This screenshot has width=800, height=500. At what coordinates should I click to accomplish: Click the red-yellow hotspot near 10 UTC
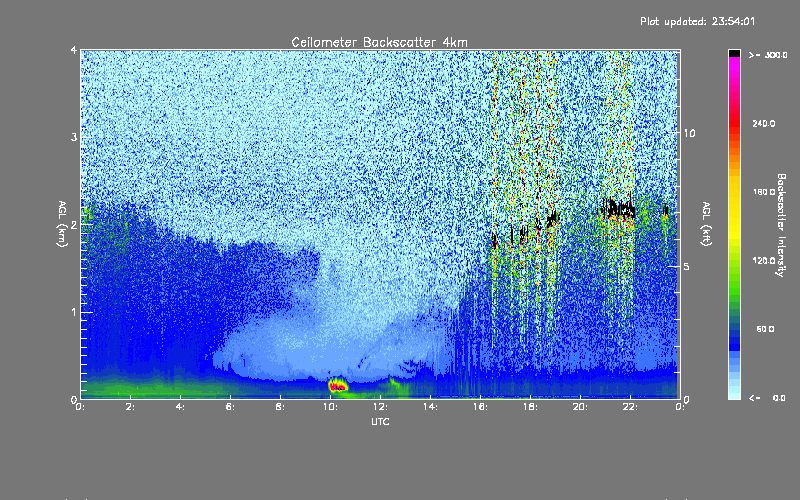point(337,385)
